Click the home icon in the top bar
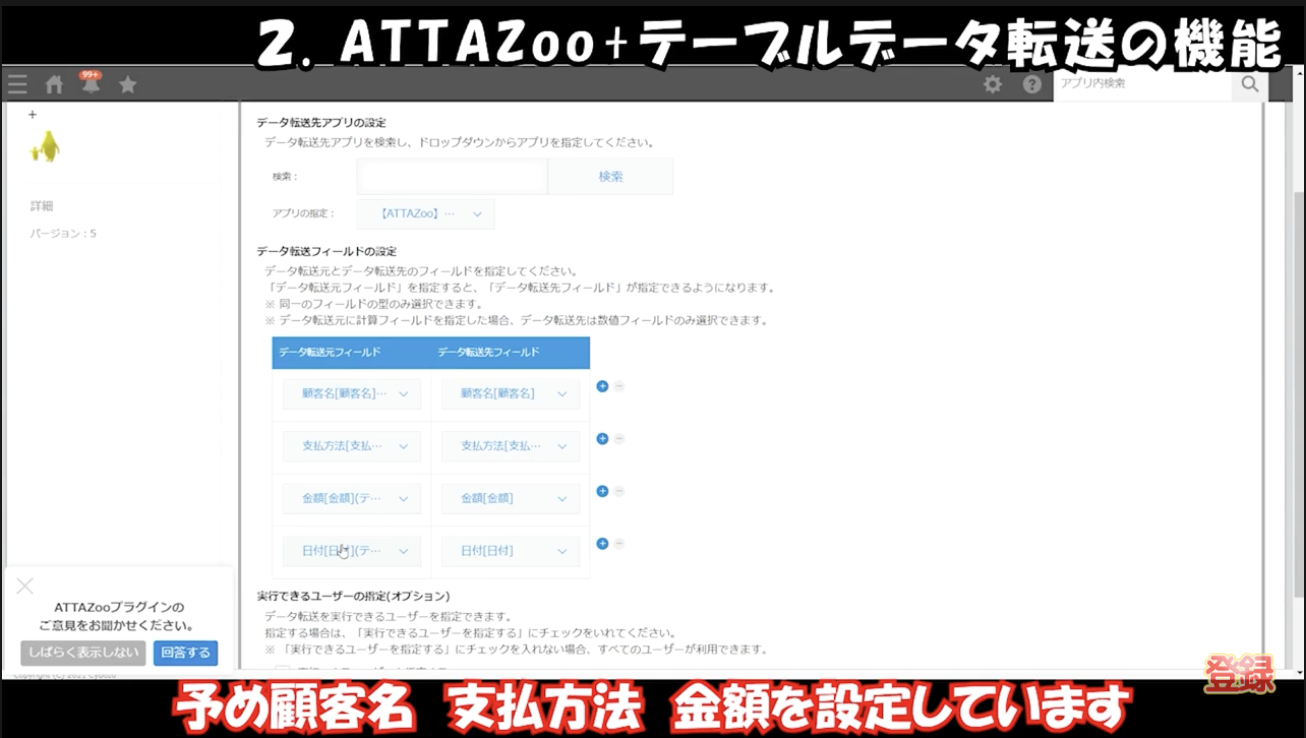 [x=53, y=84]
